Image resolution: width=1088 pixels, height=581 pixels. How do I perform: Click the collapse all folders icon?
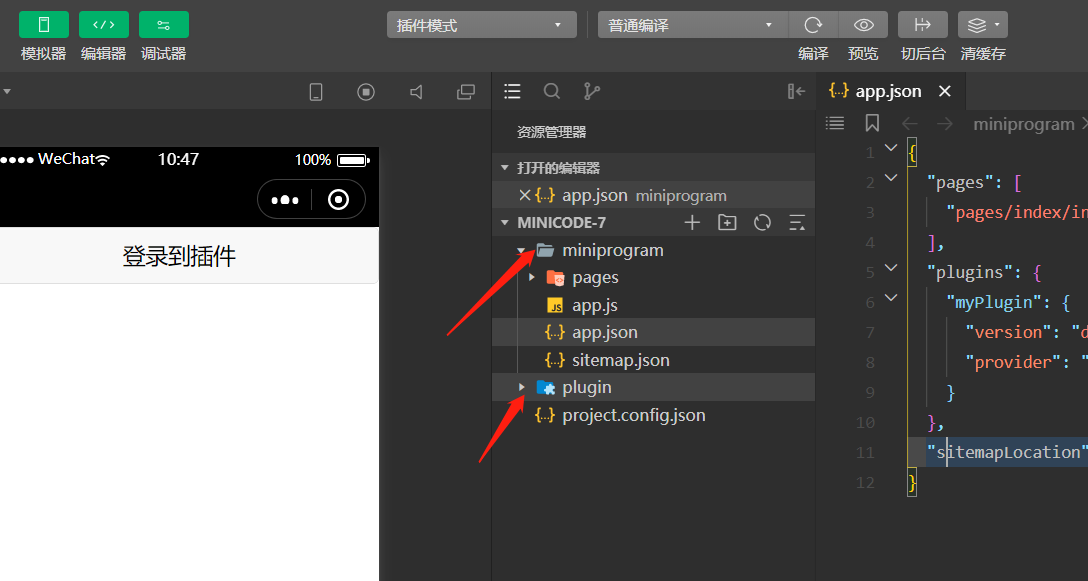click(797, 223)
